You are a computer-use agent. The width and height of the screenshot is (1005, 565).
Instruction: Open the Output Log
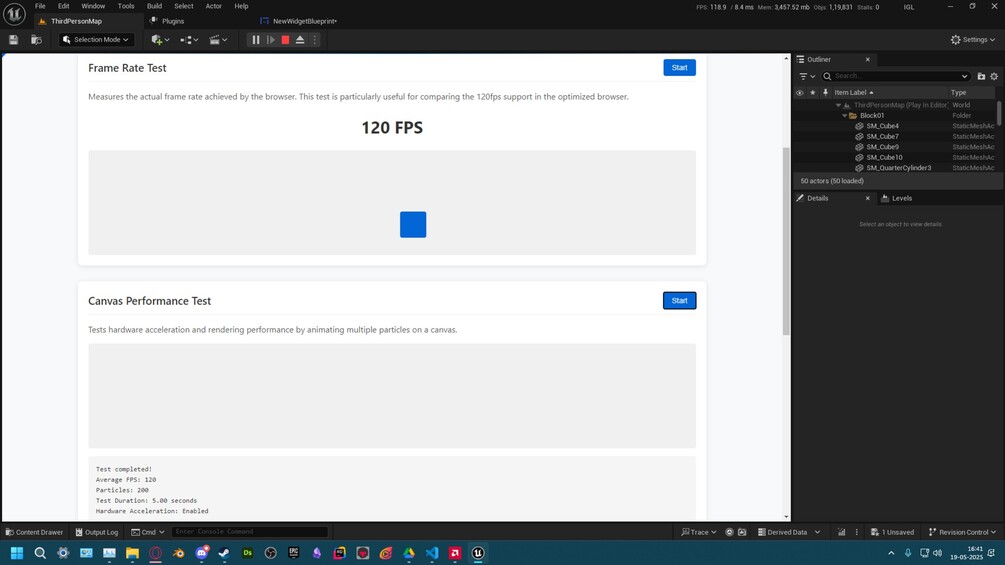[x=97, y=532]
